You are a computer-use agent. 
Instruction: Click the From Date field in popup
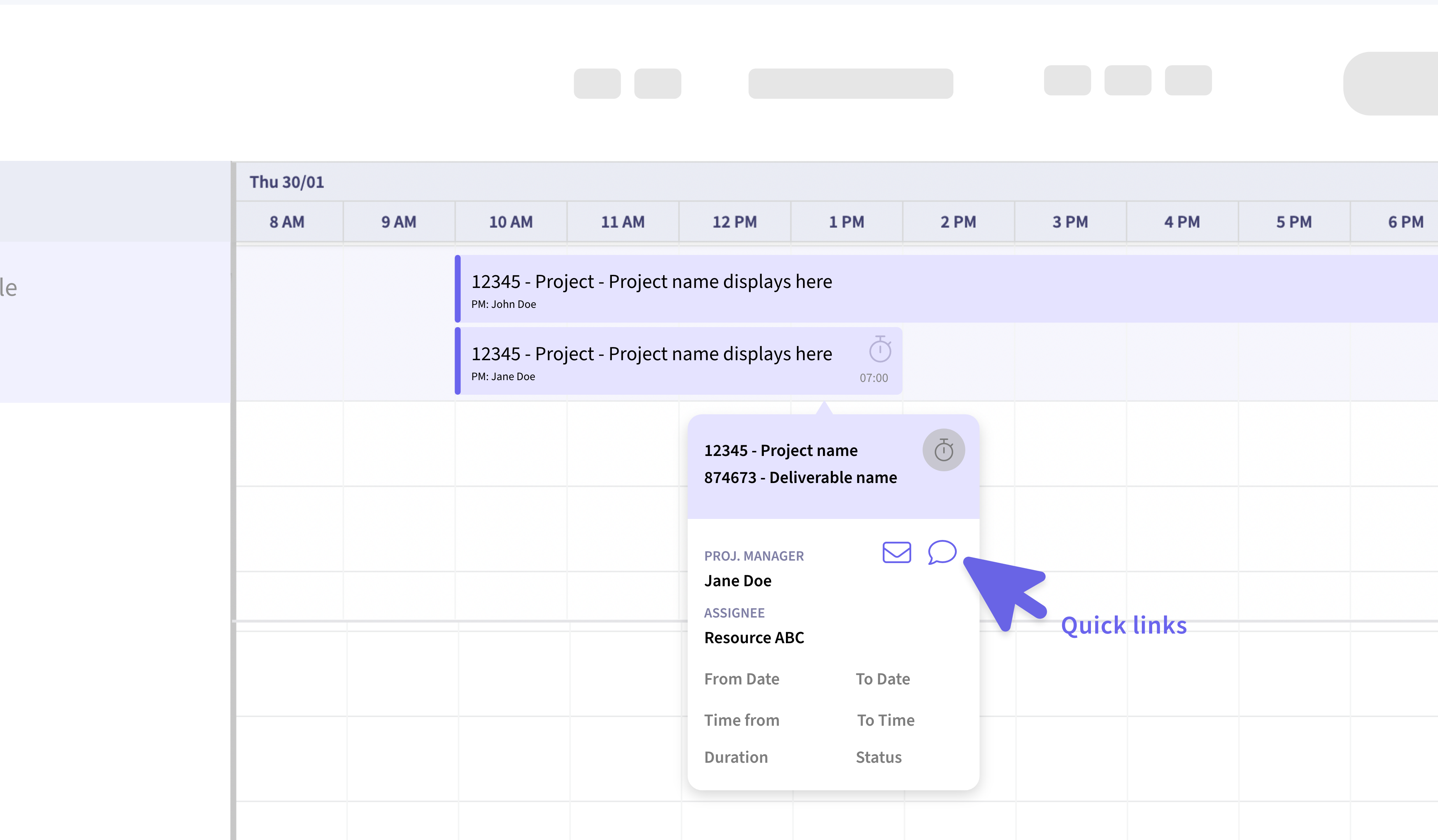click(741, 679)
